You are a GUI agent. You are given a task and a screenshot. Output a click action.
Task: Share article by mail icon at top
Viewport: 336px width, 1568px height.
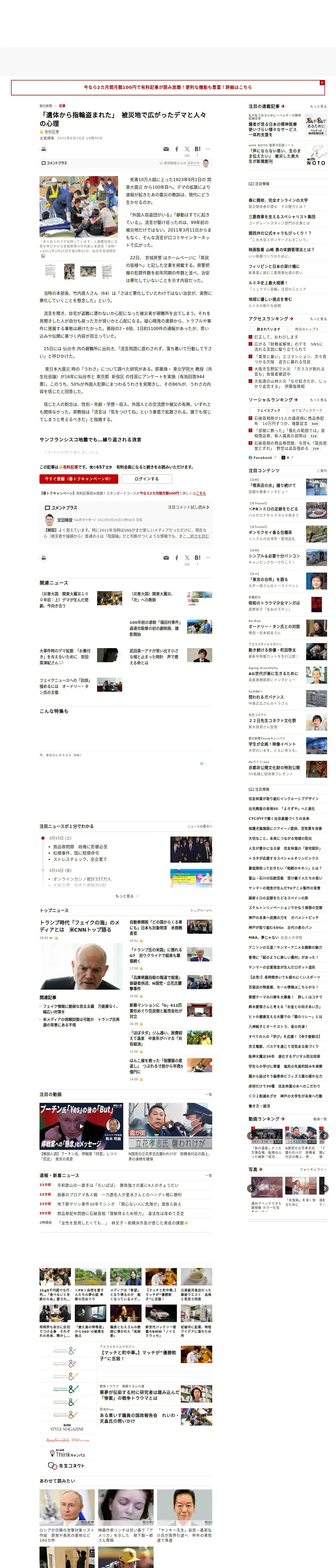click(x=166, y=149)
